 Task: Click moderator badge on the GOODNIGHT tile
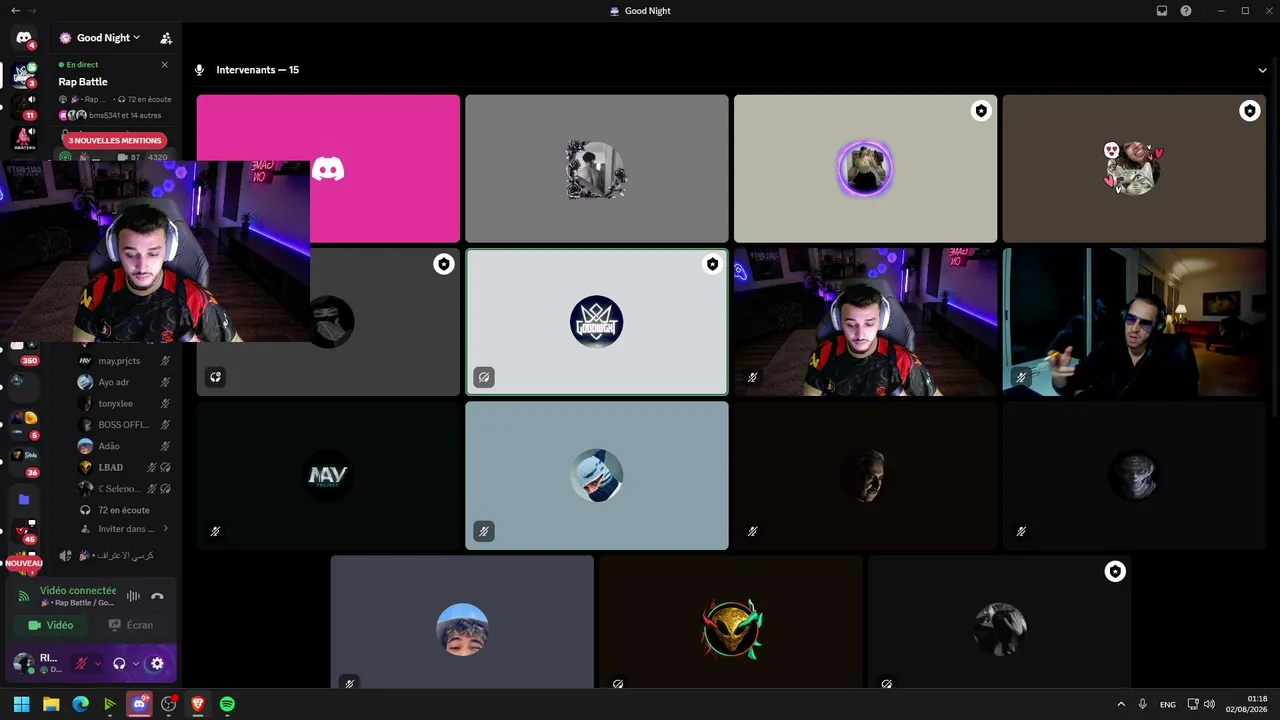[712, 264]
